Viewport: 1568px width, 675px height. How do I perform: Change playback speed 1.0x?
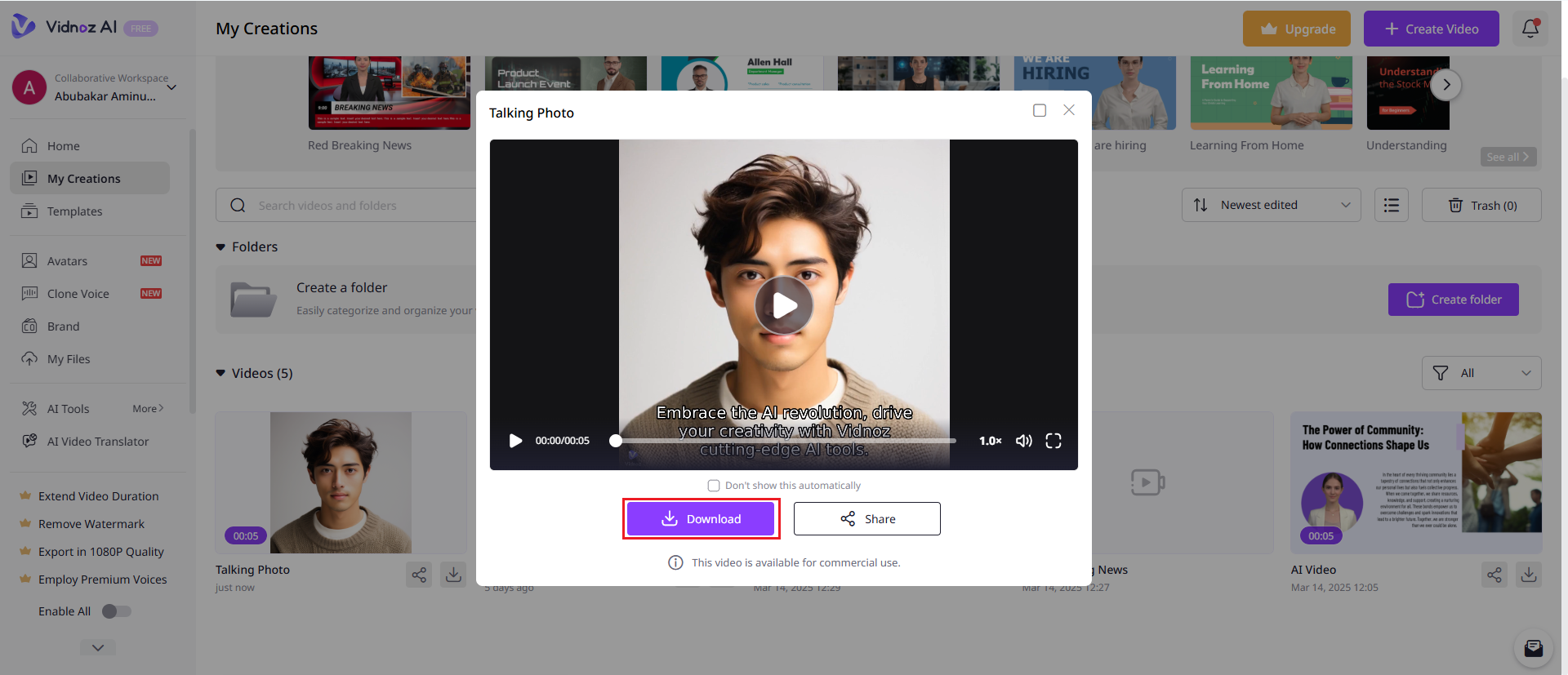pyautogui.click(x=990, y=441)
